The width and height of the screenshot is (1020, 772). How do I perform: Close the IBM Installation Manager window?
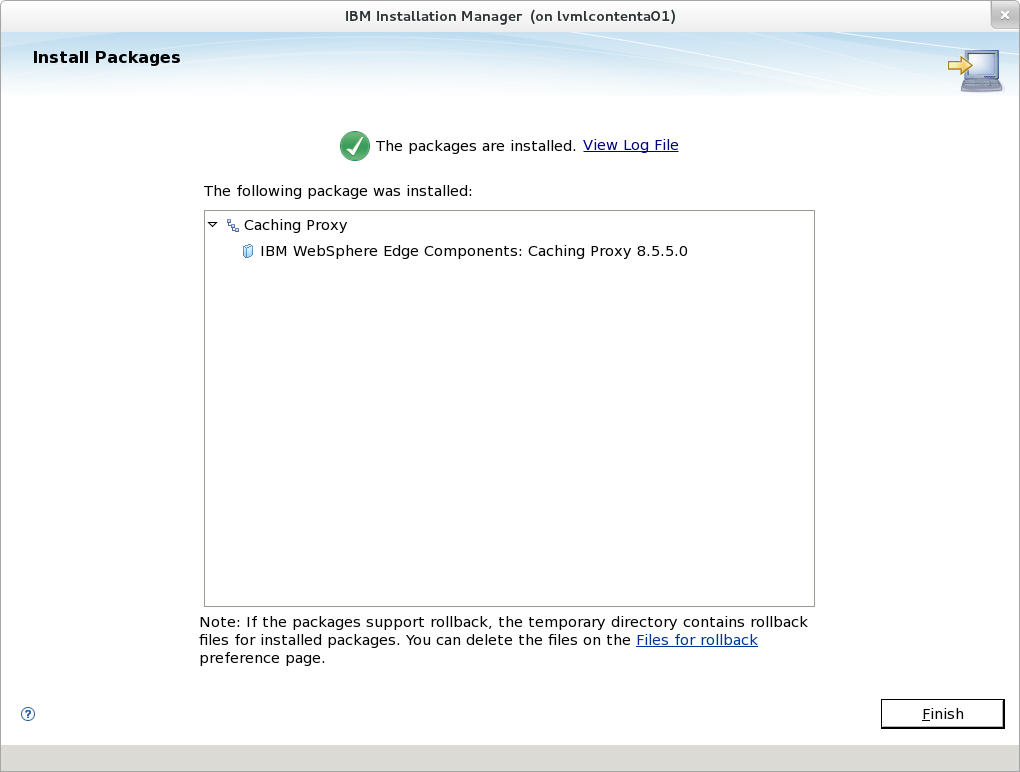1004,15
